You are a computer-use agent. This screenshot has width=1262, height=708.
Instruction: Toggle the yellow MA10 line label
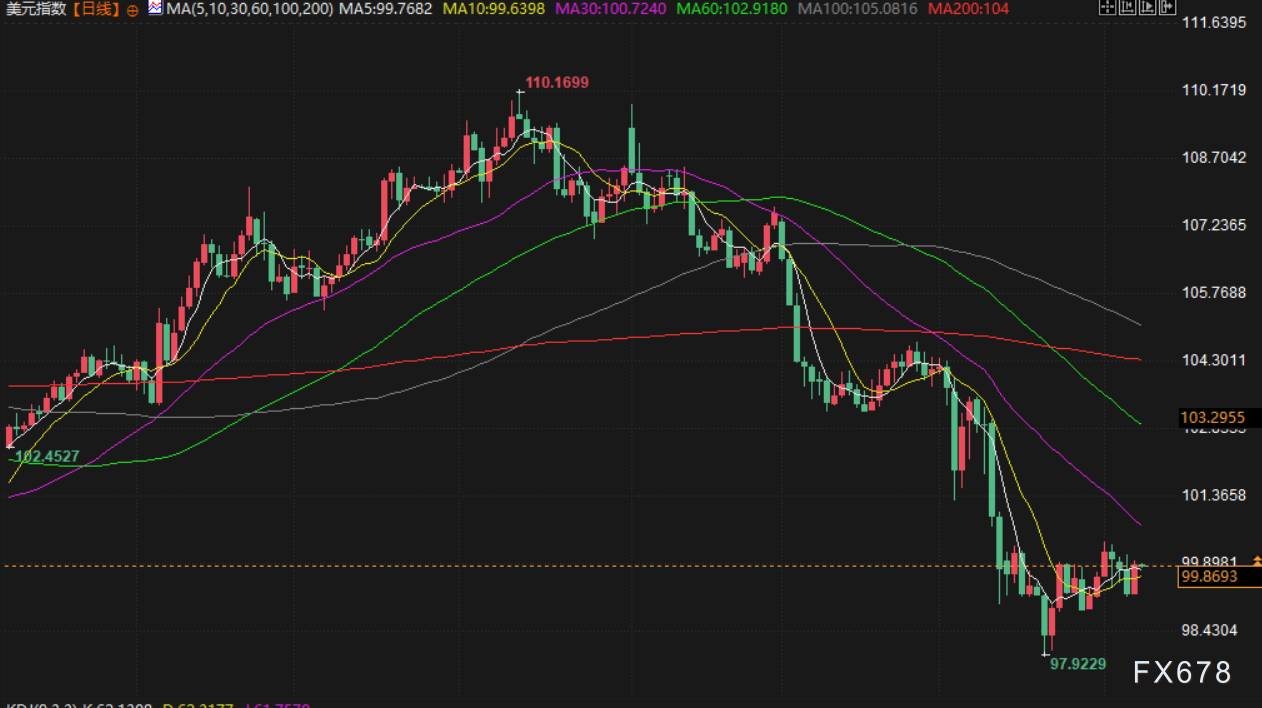click(x=494, y=9)
